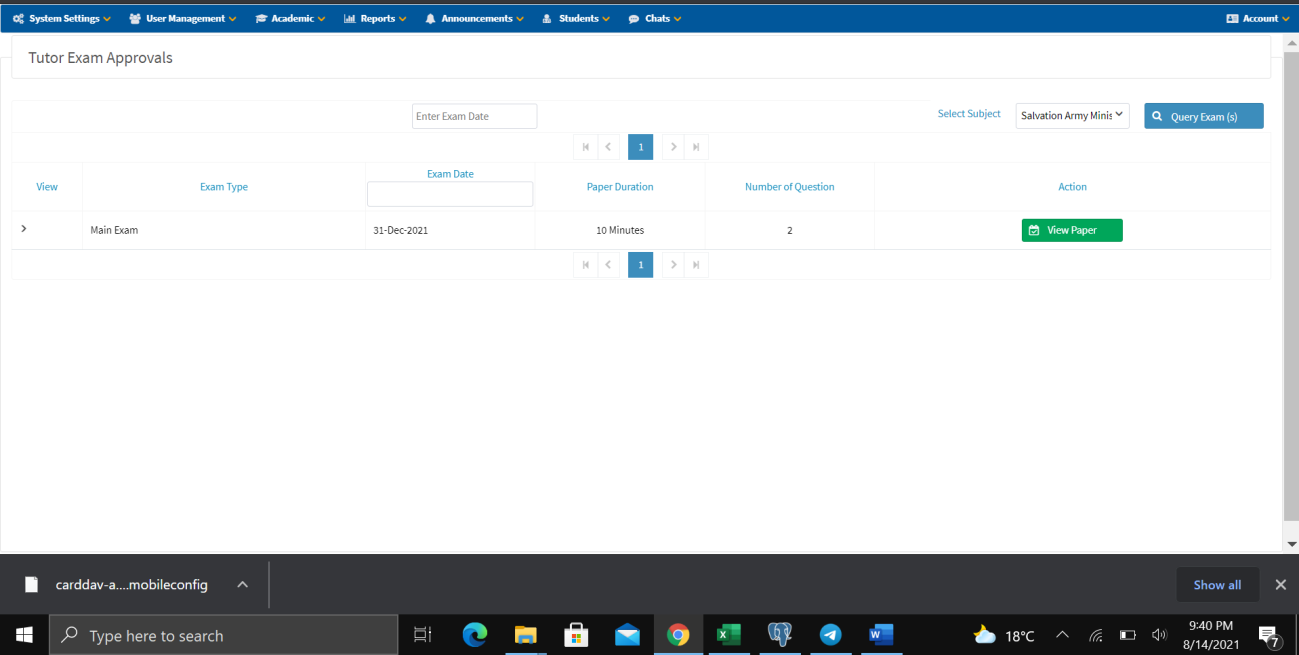Click Show all downloads button
Viewport: 1299px width, 655px height.
[x=1217, y=585]
